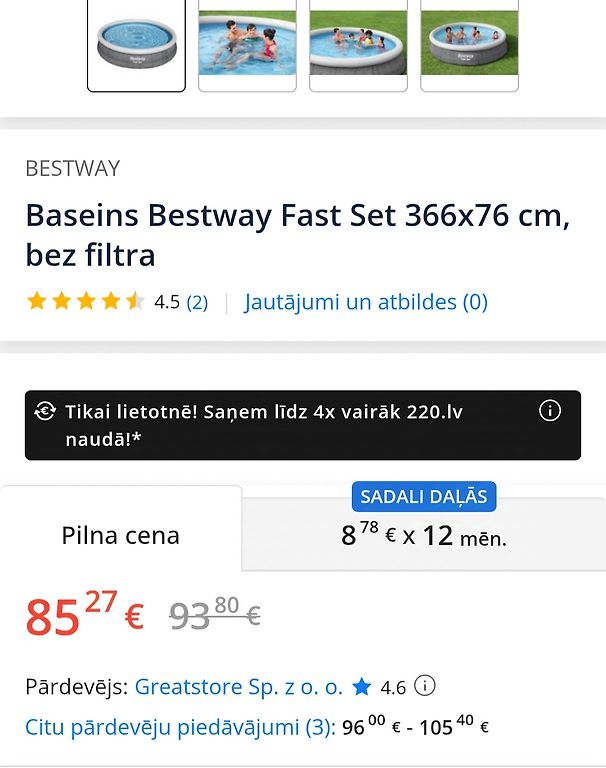Open Citu pārdevēju piedāvājumi (3) link
The image size is (606, 768).
(x=180, y=727)
